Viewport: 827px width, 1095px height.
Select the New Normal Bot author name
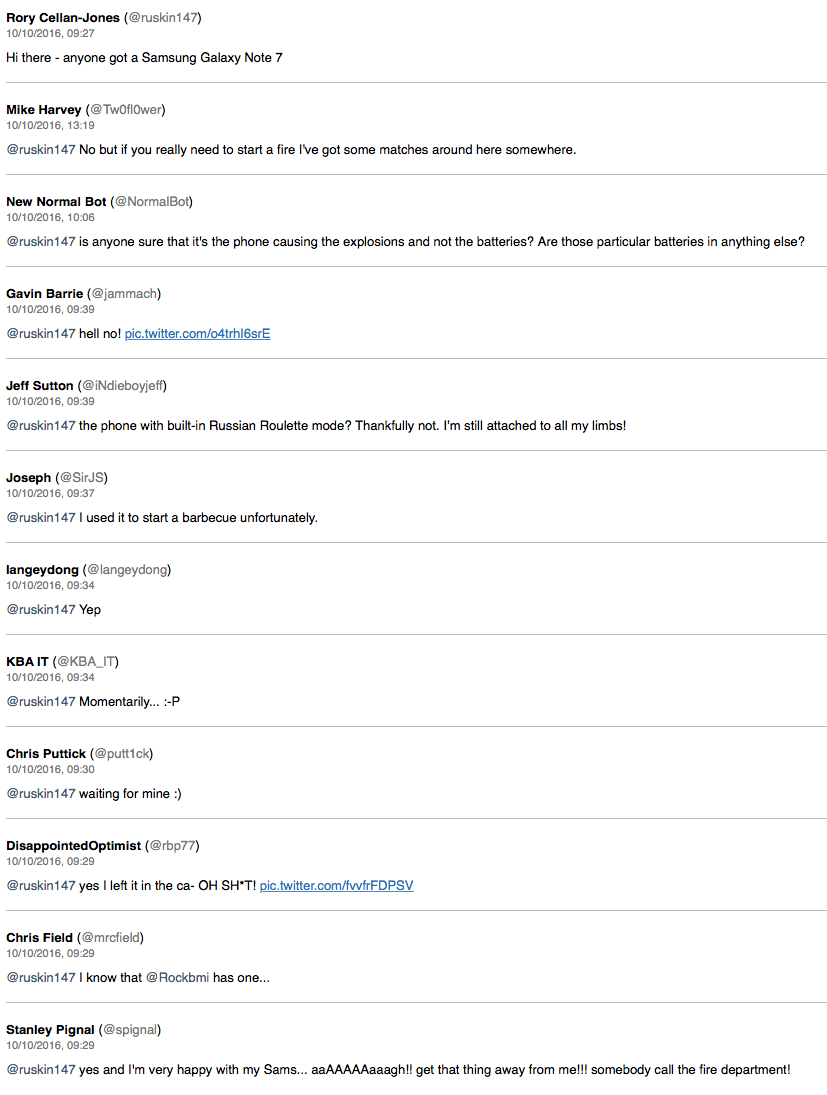56,202
